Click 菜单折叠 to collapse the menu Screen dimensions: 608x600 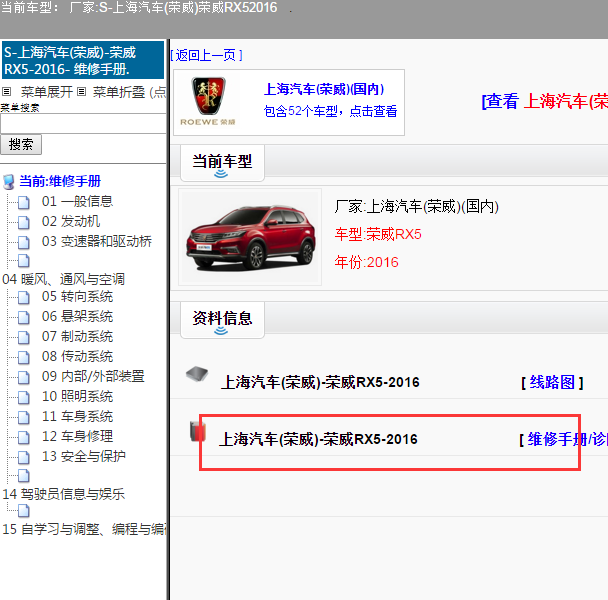tap(119, 92)
